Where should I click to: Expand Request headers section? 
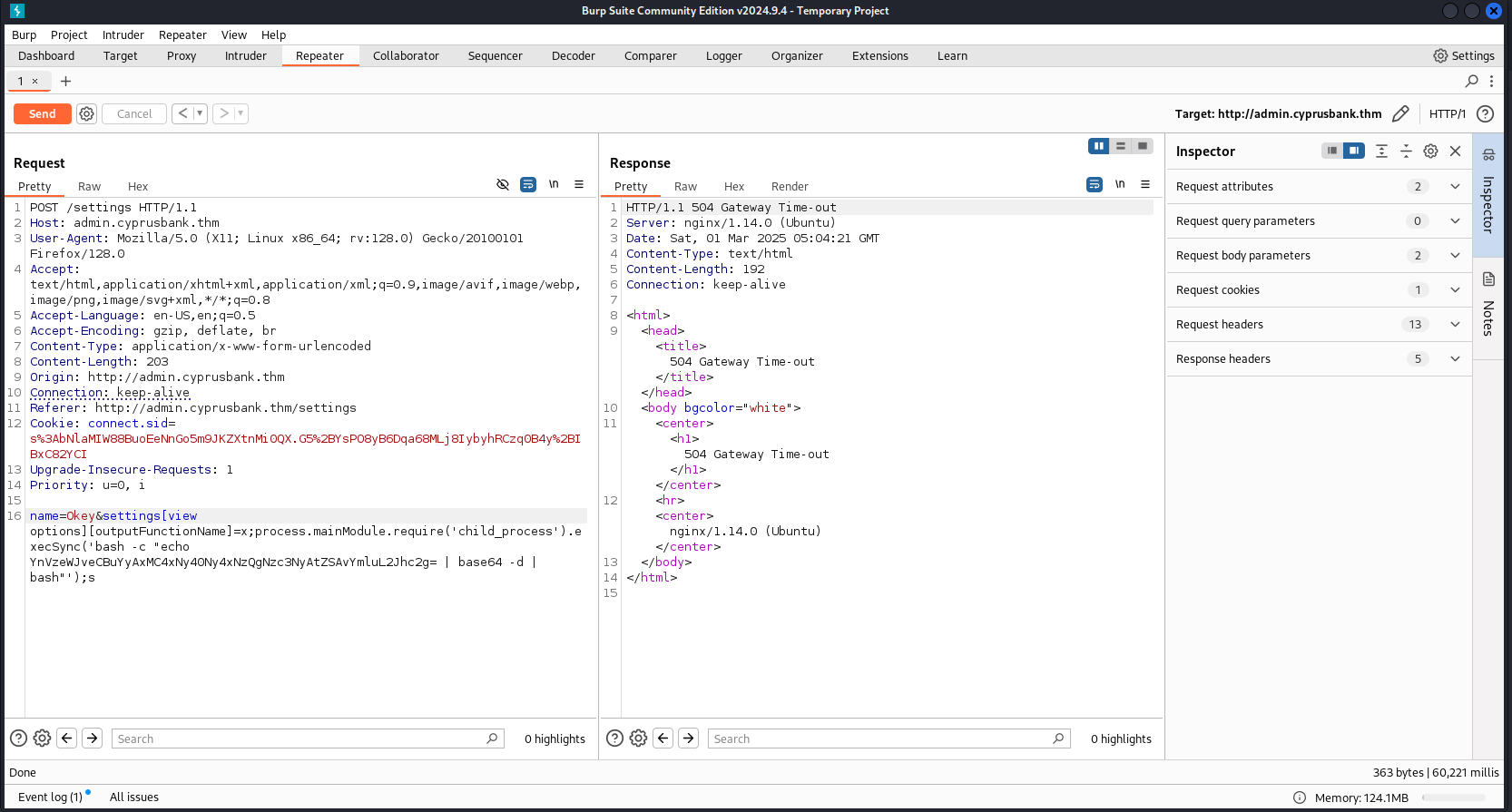[x=1319, y=324]
